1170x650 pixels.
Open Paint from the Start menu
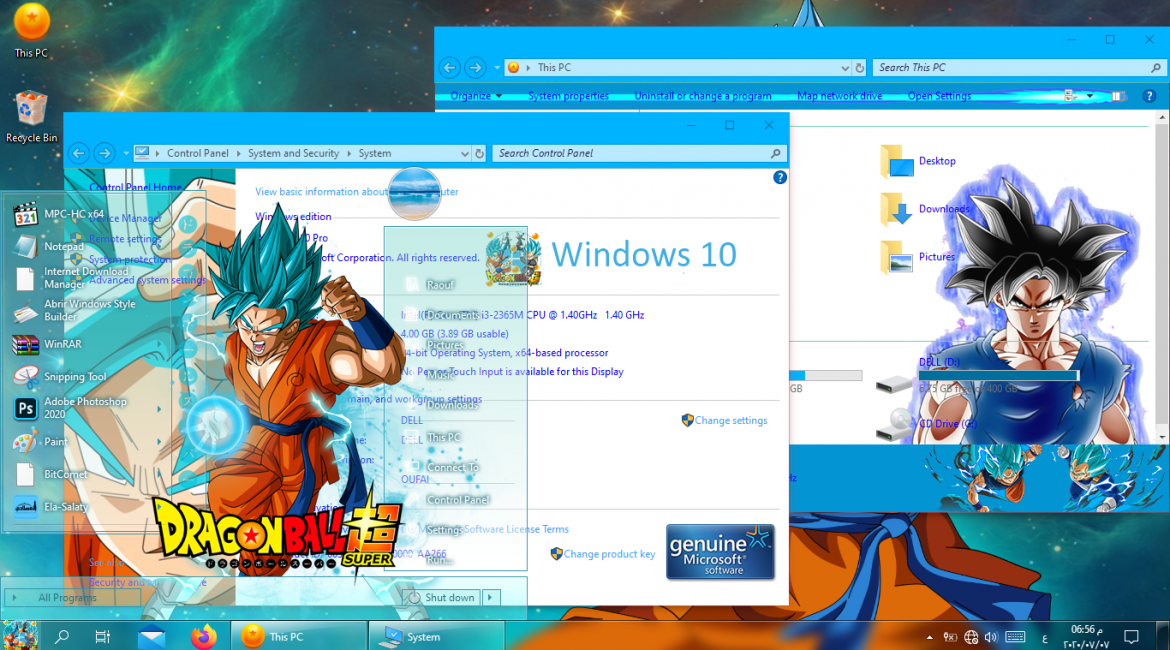point(40,442)
